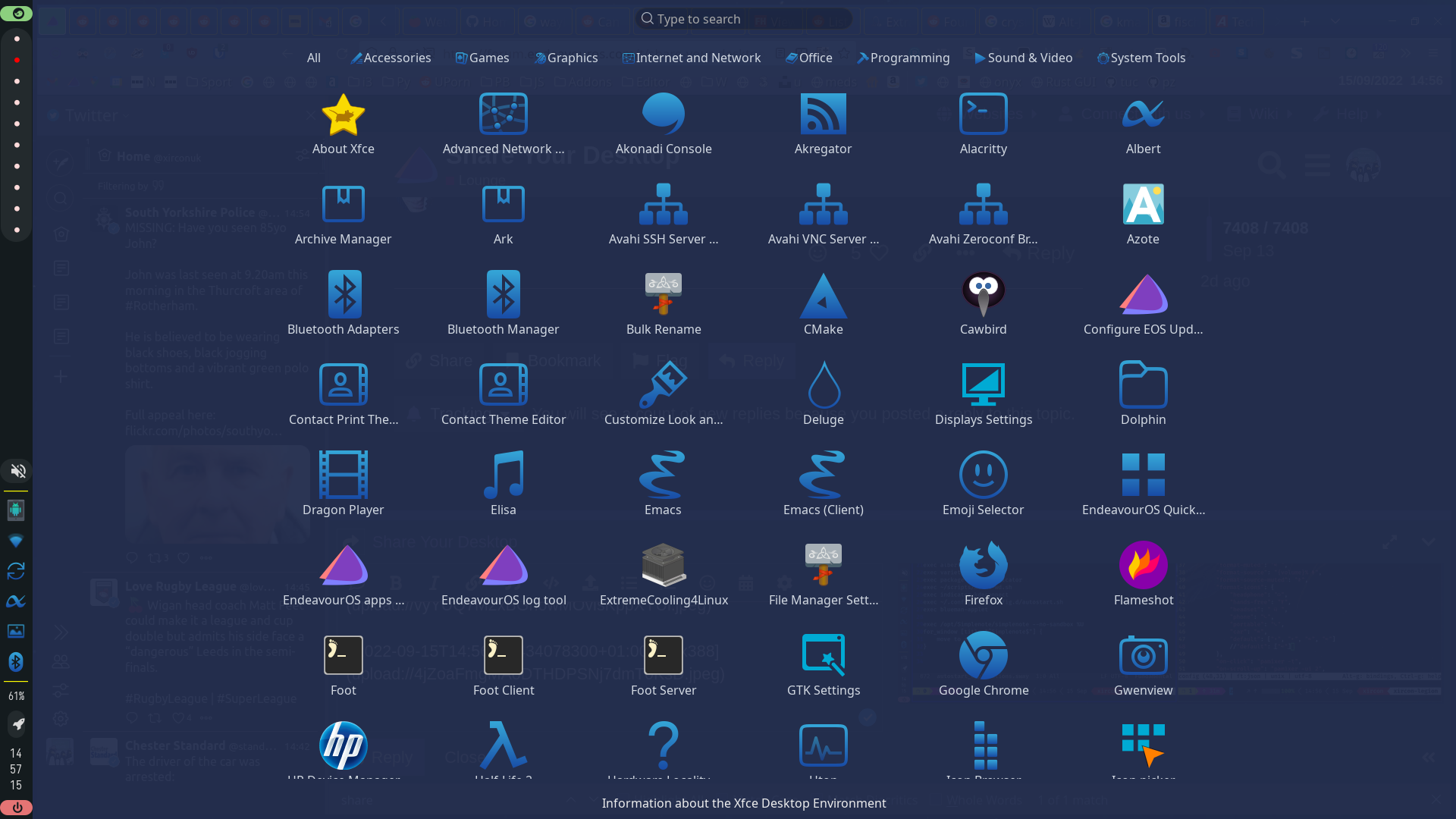Launch Azote wallpaper manager

pyautogui.click(x=1143, y=215)
